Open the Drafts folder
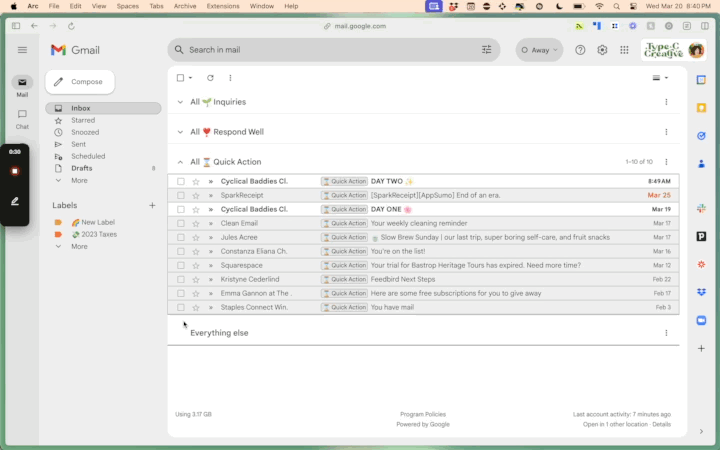This screenshot has height=450, width=720. coord(82,168)
